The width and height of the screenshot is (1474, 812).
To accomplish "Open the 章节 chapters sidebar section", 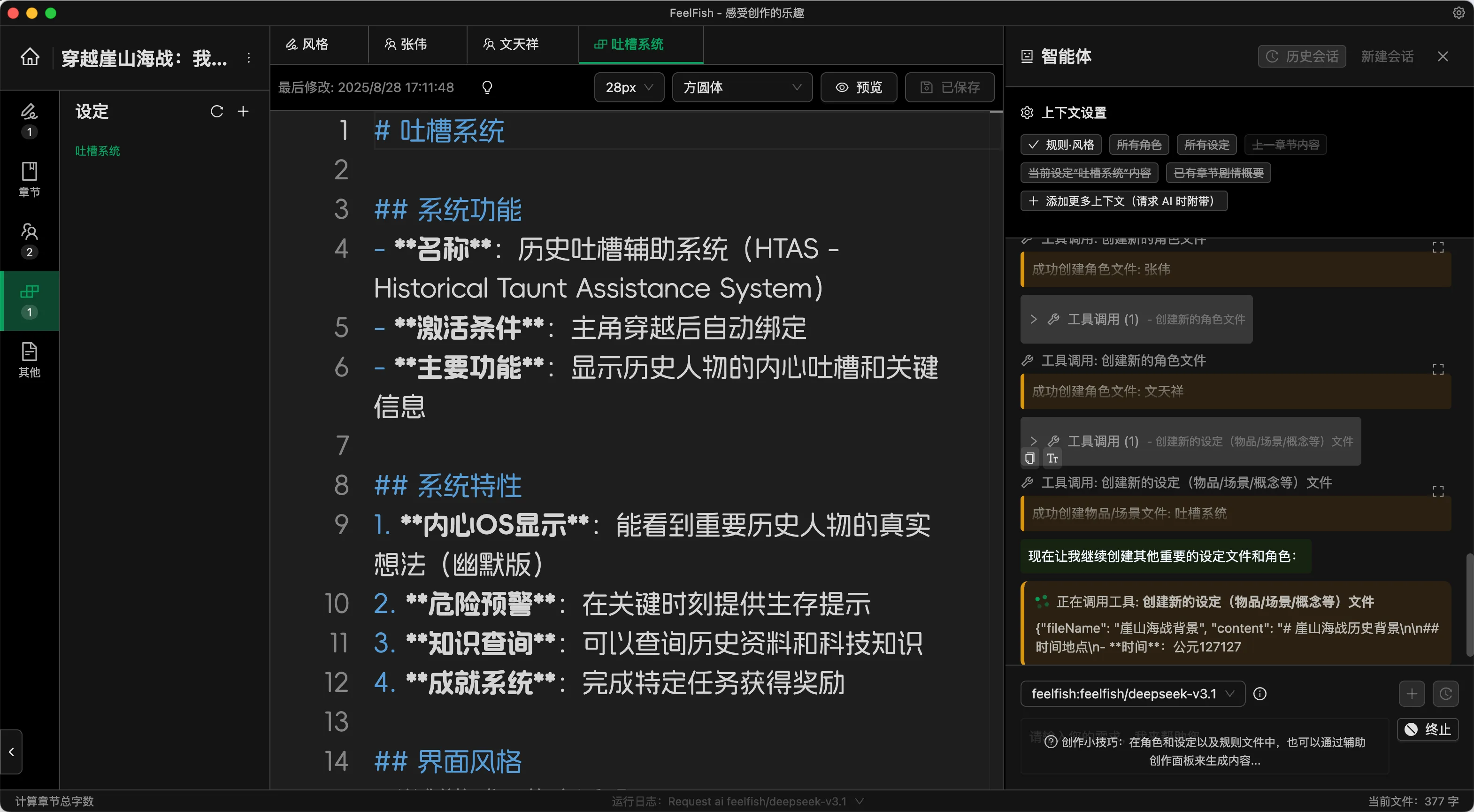I will point(29,179).
